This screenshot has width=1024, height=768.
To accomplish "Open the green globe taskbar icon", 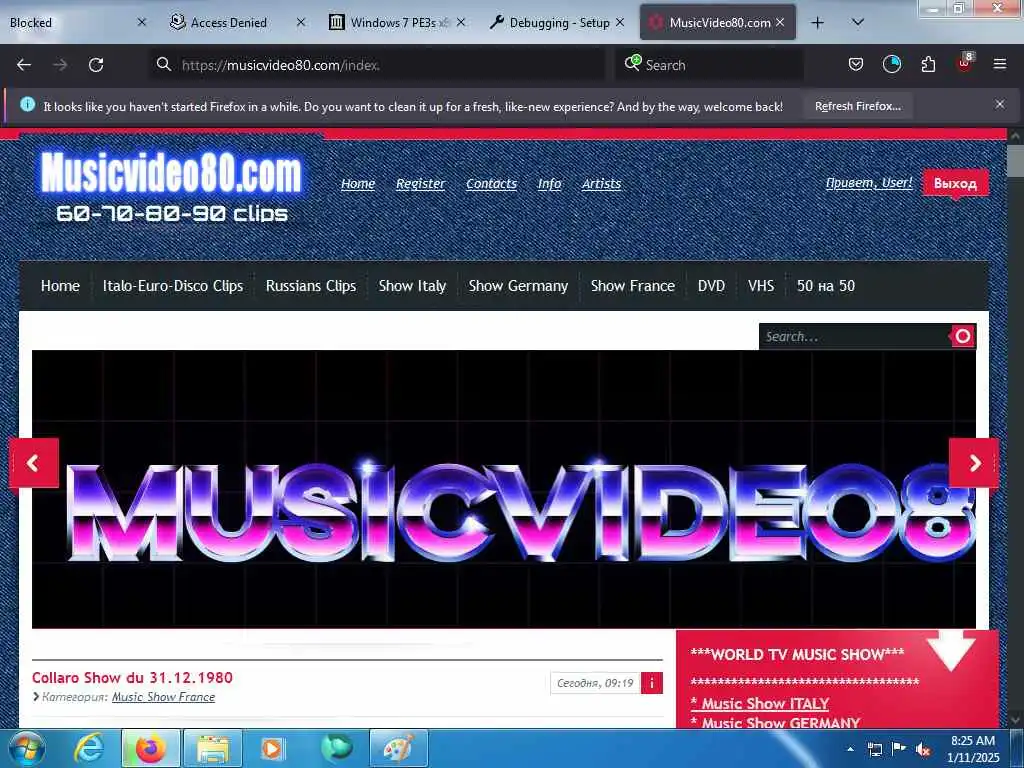I will (336, 748).
